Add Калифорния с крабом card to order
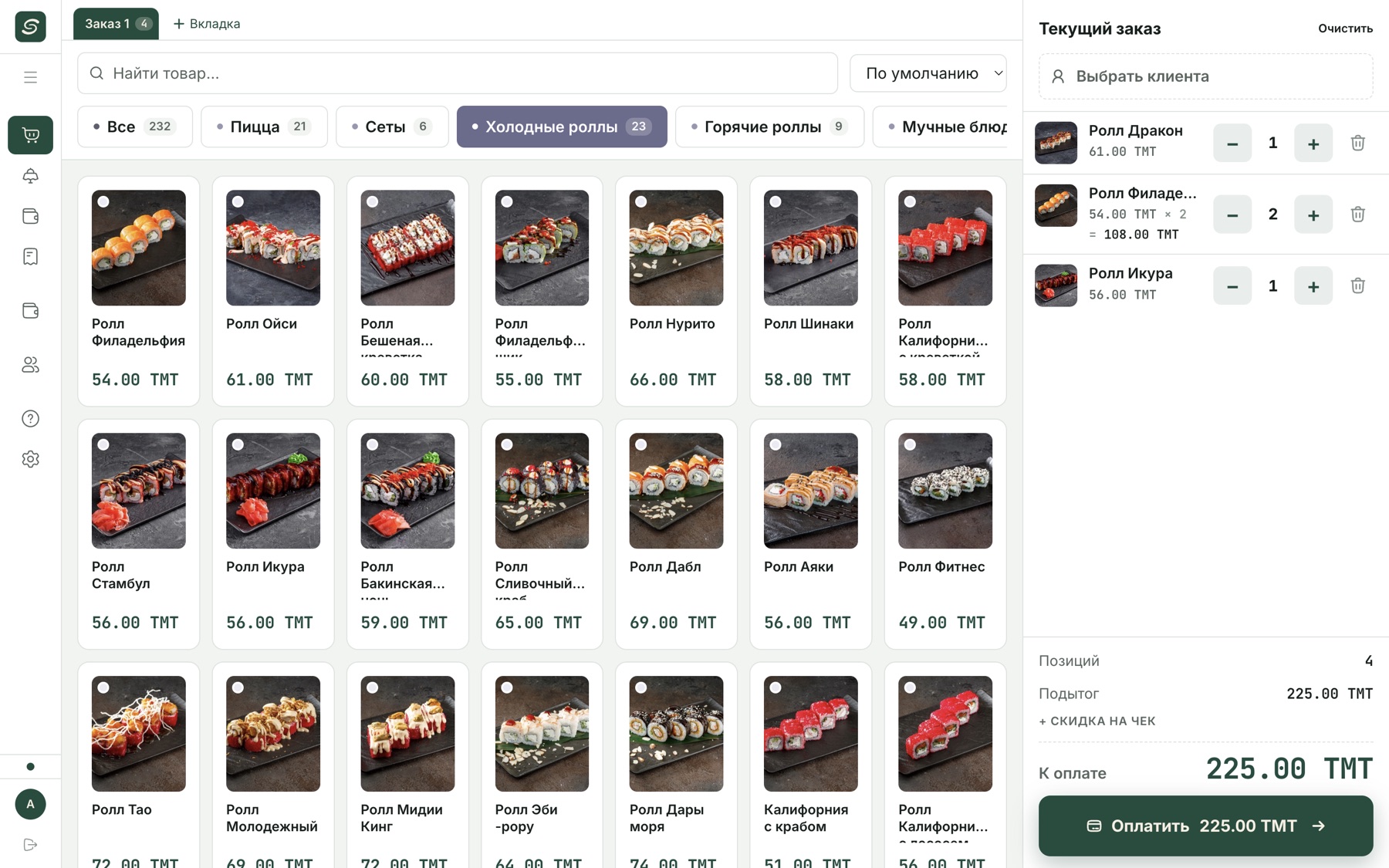This screenshot has height=868, width=1389. click(x=810, y=765)
